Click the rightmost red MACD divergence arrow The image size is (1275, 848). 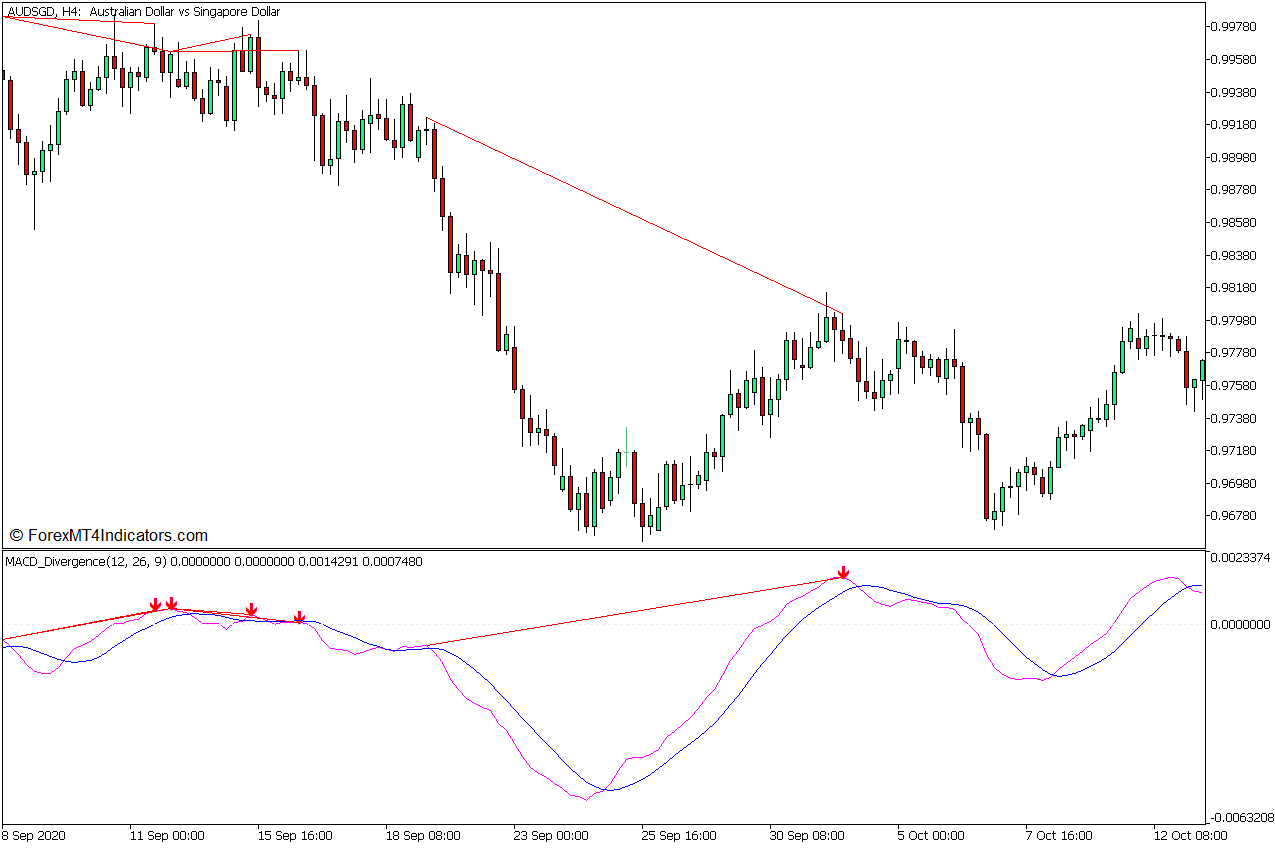pyautogui.click(x=843, y=573)
